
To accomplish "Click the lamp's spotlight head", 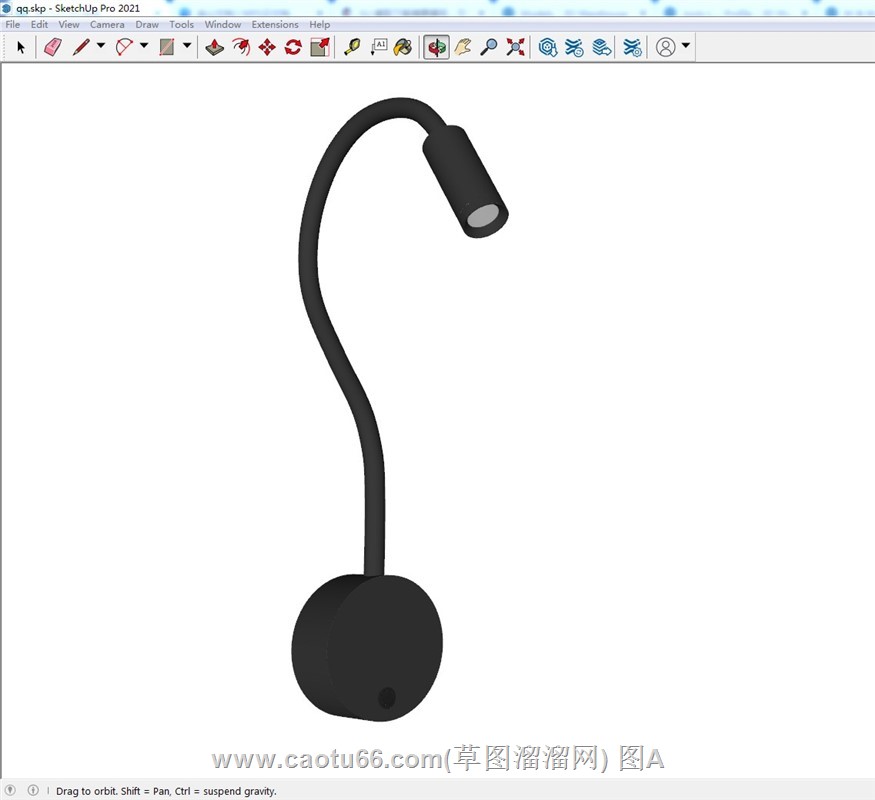I will tap(465, 181).
